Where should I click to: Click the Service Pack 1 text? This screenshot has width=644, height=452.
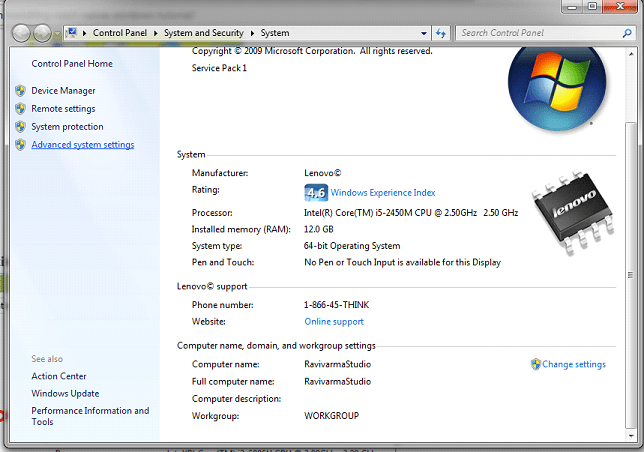219,68
